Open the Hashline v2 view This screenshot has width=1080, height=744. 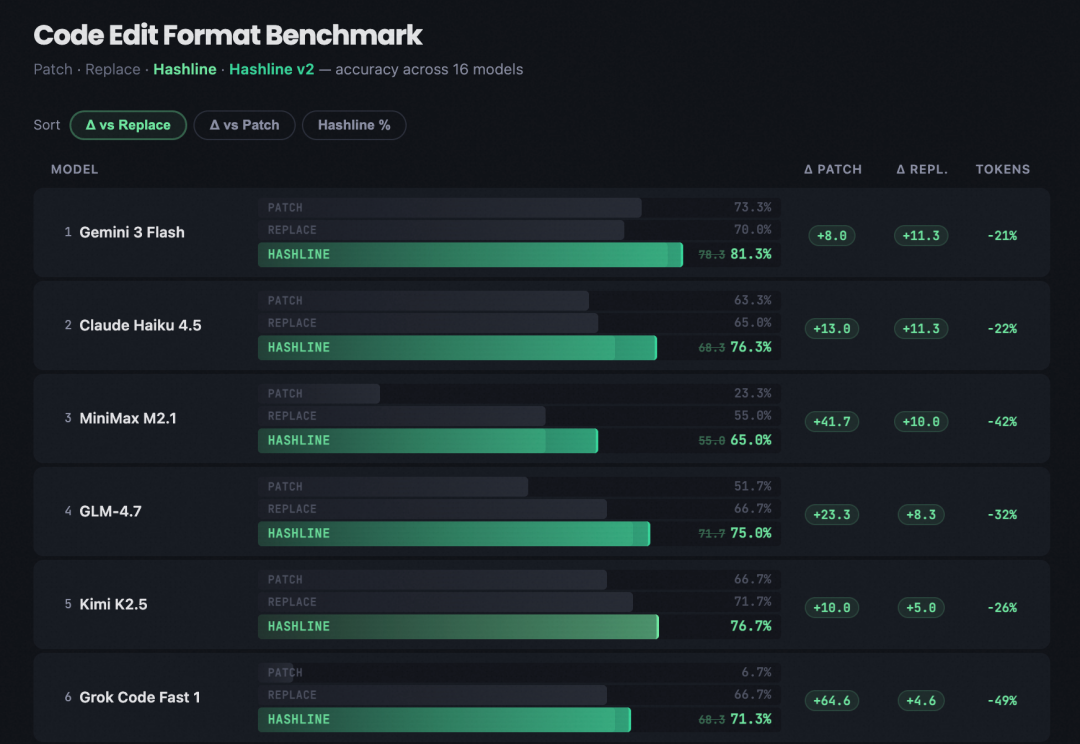coord(271,69)
